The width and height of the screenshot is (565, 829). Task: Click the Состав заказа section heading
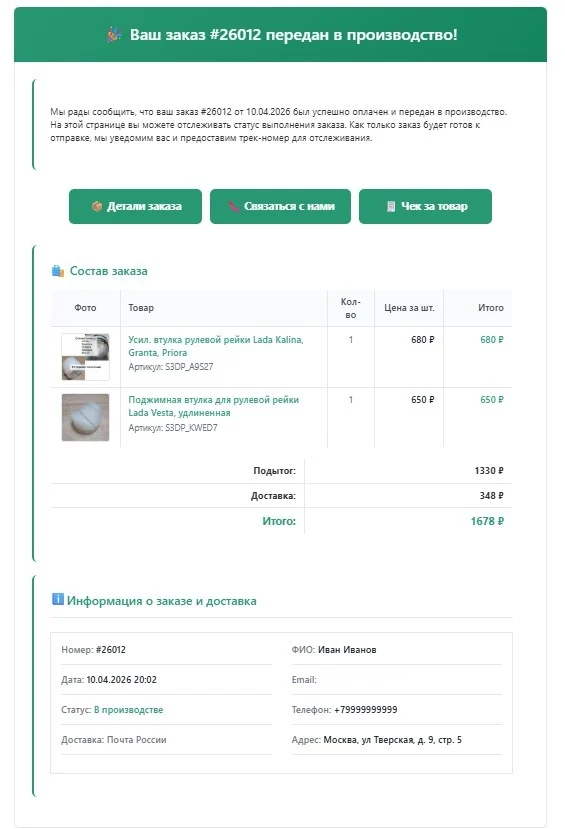108,271
